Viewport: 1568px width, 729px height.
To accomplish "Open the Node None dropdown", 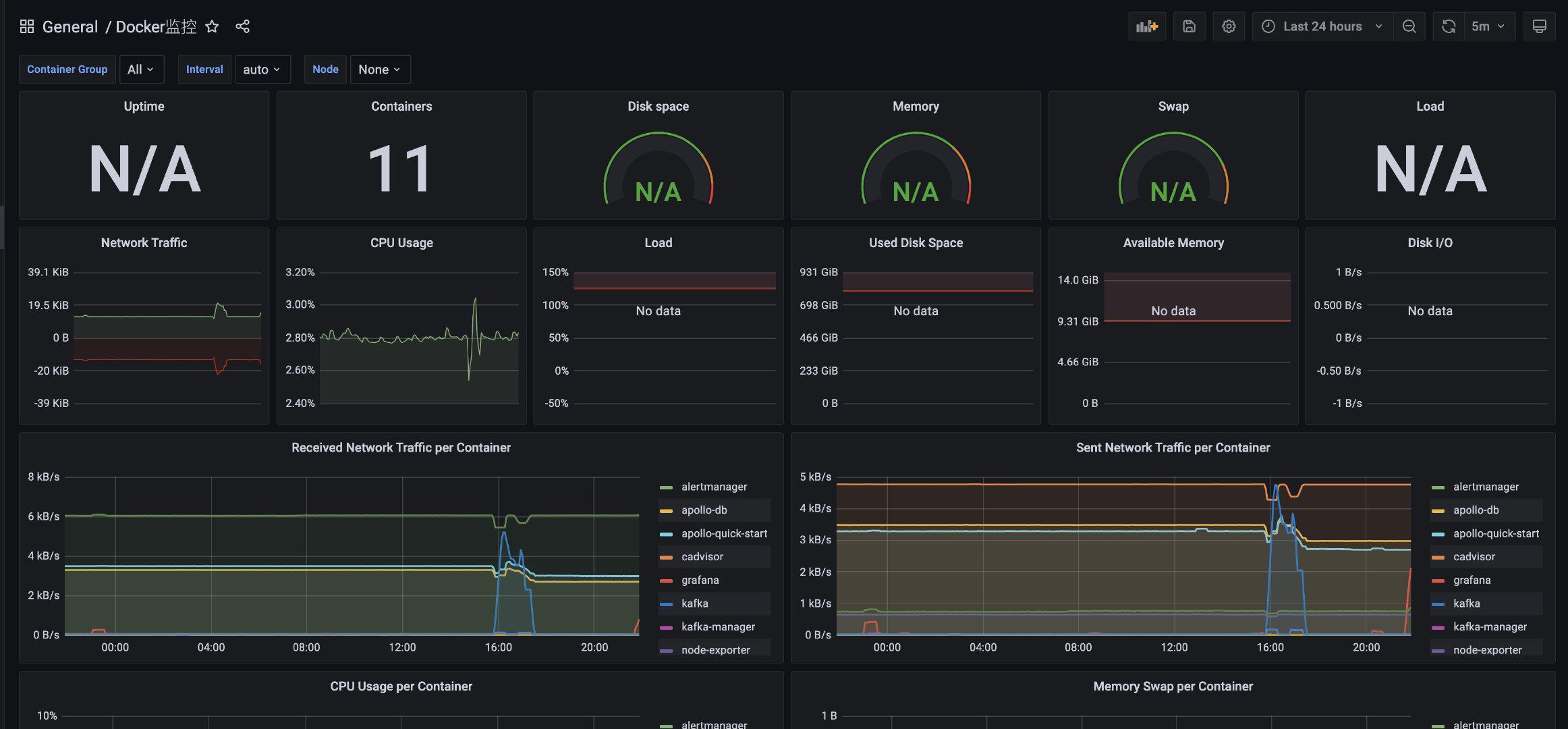I will click(x=379, y=70).
